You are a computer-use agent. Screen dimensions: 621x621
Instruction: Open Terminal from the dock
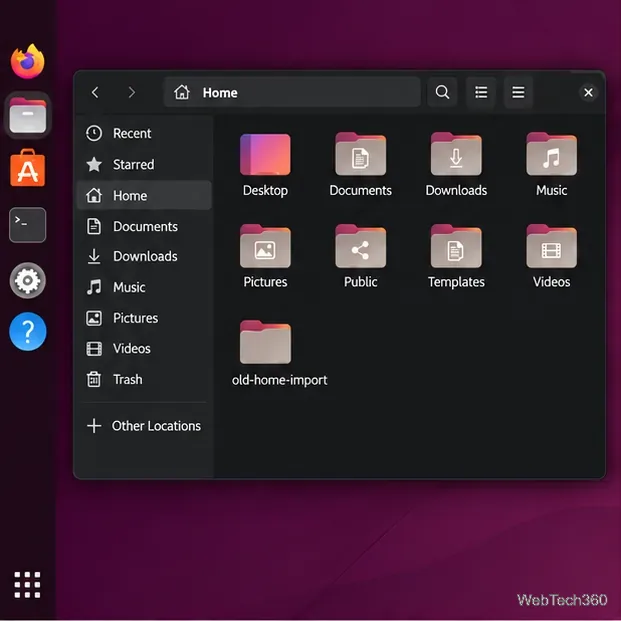click(x=28, y=225)
